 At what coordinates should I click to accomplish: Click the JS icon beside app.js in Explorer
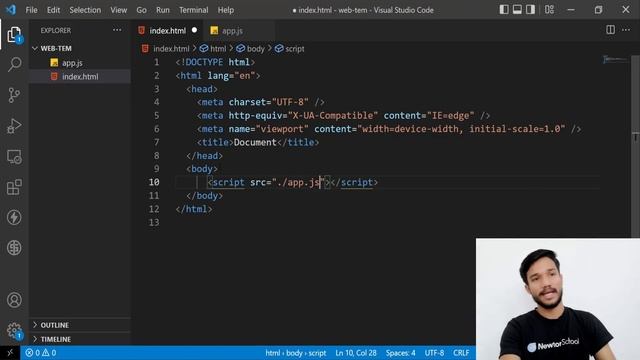click(54, 63)
